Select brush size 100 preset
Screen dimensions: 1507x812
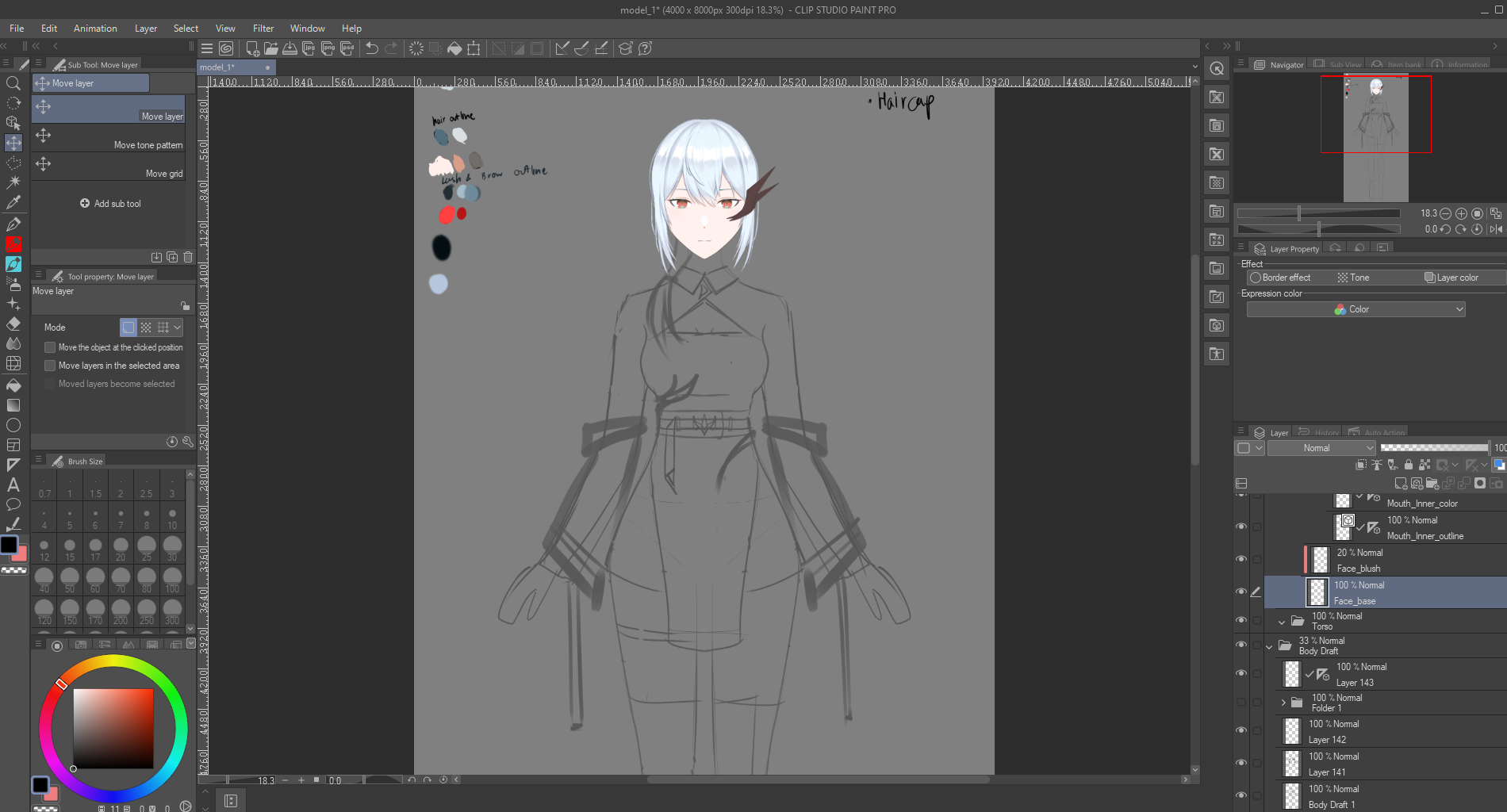coord(171,578)
